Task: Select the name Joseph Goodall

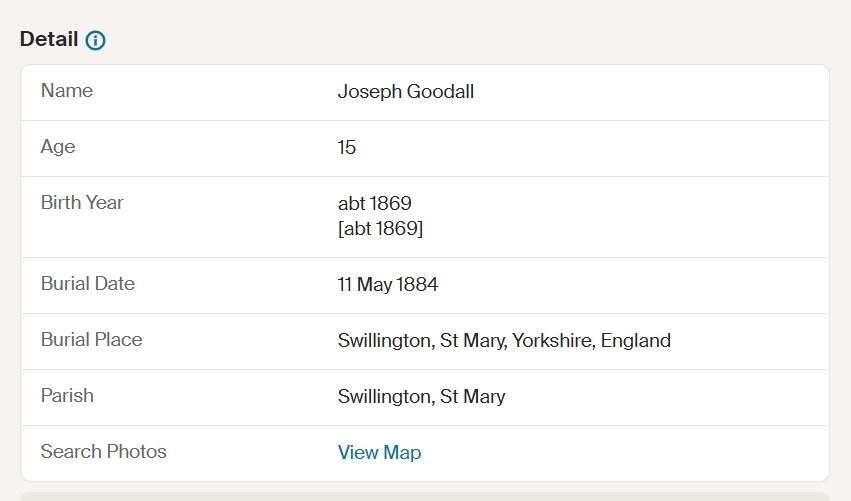Action: (x=405, y=92)
